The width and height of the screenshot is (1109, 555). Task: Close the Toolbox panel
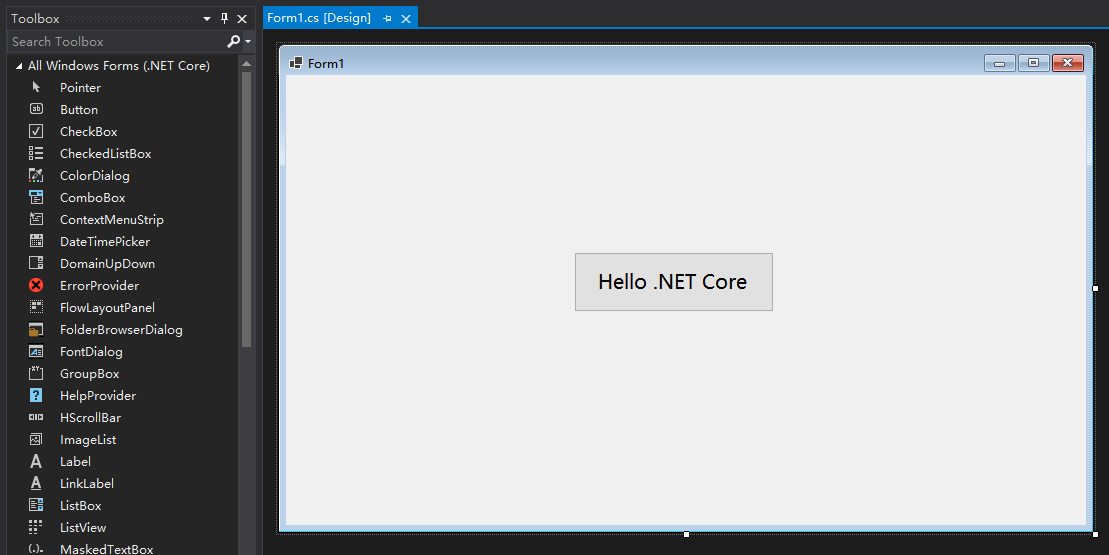(242, 19)
